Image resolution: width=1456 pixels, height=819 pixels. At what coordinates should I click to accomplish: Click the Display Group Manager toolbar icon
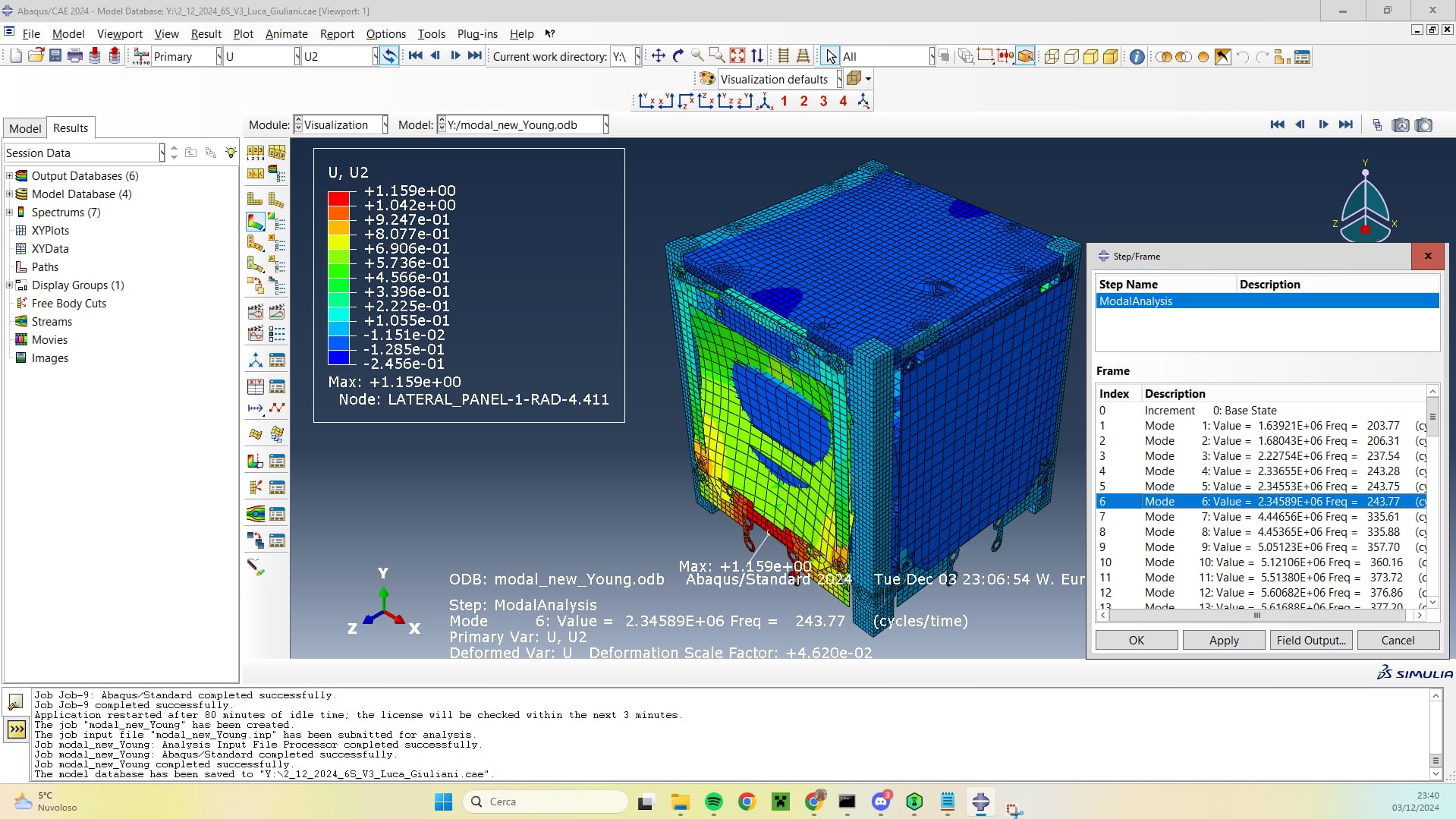[1302, 57]
